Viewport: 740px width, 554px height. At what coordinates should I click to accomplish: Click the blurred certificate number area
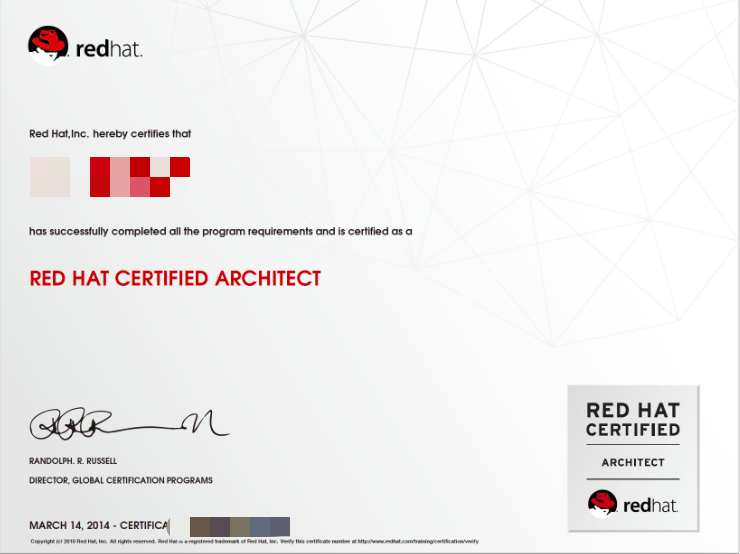coord(229,527)
